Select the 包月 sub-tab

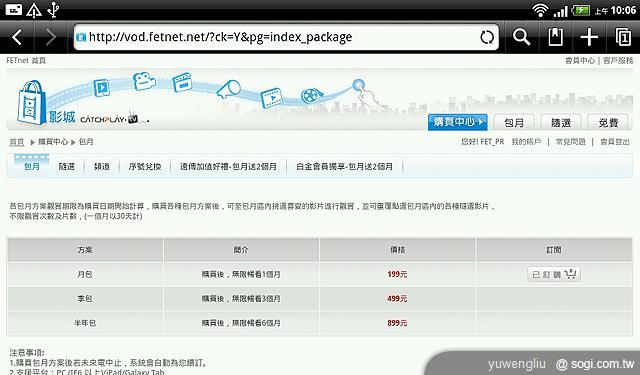[x=32, y=166]
